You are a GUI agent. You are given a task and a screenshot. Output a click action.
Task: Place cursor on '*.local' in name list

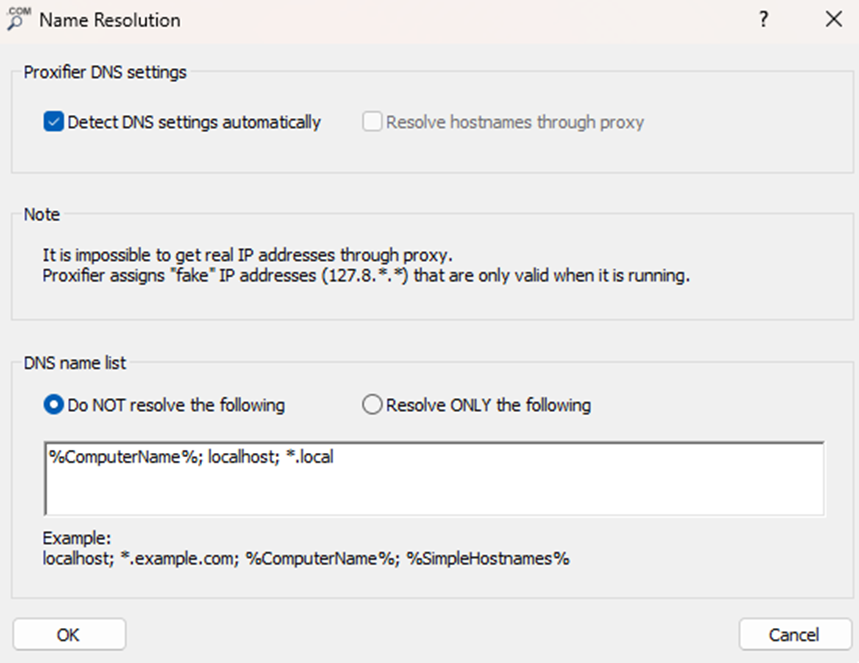310,457
